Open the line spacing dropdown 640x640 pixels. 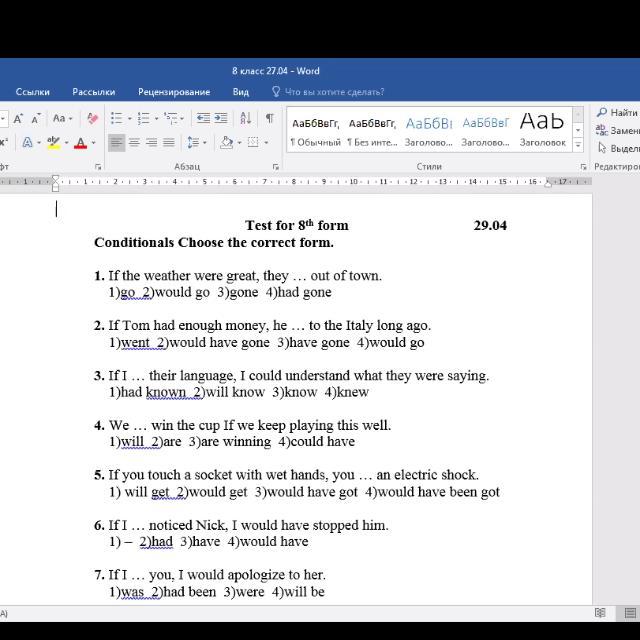coord(196,143)
